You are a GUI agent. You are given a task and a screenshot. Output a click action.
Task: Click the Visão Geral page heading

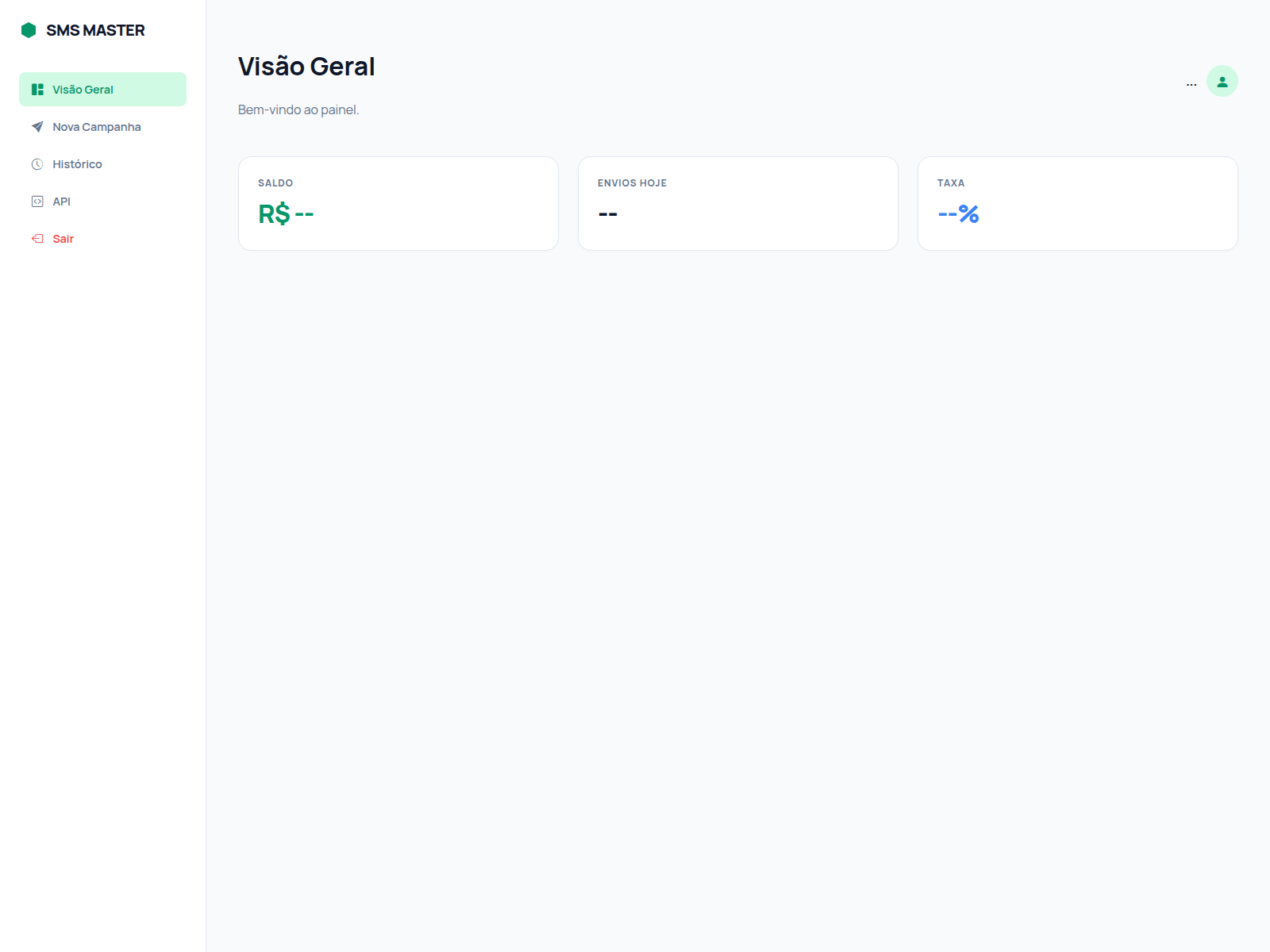click(306, 66)
